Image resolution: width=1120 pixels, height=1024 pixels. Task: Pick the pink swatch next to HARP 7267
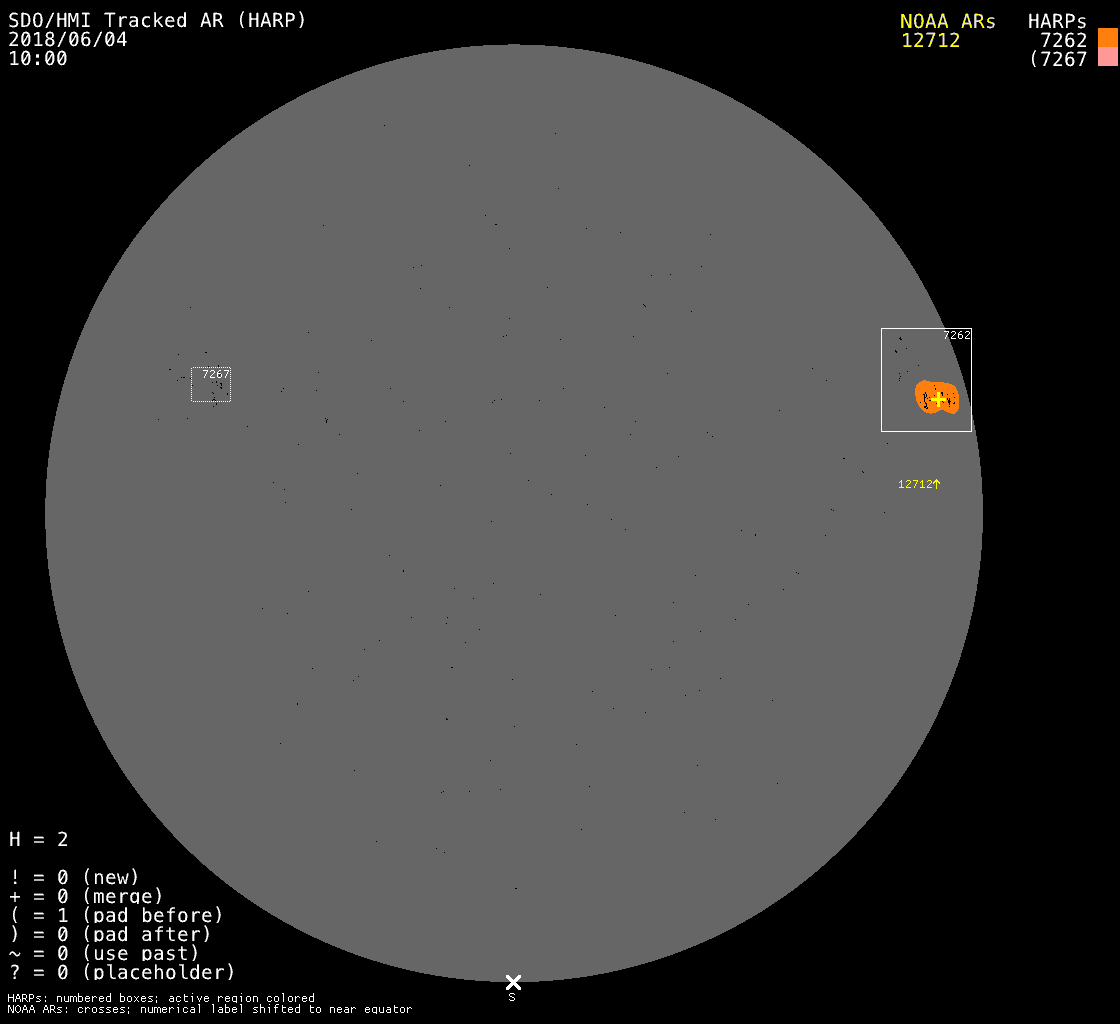point(1107,57)
